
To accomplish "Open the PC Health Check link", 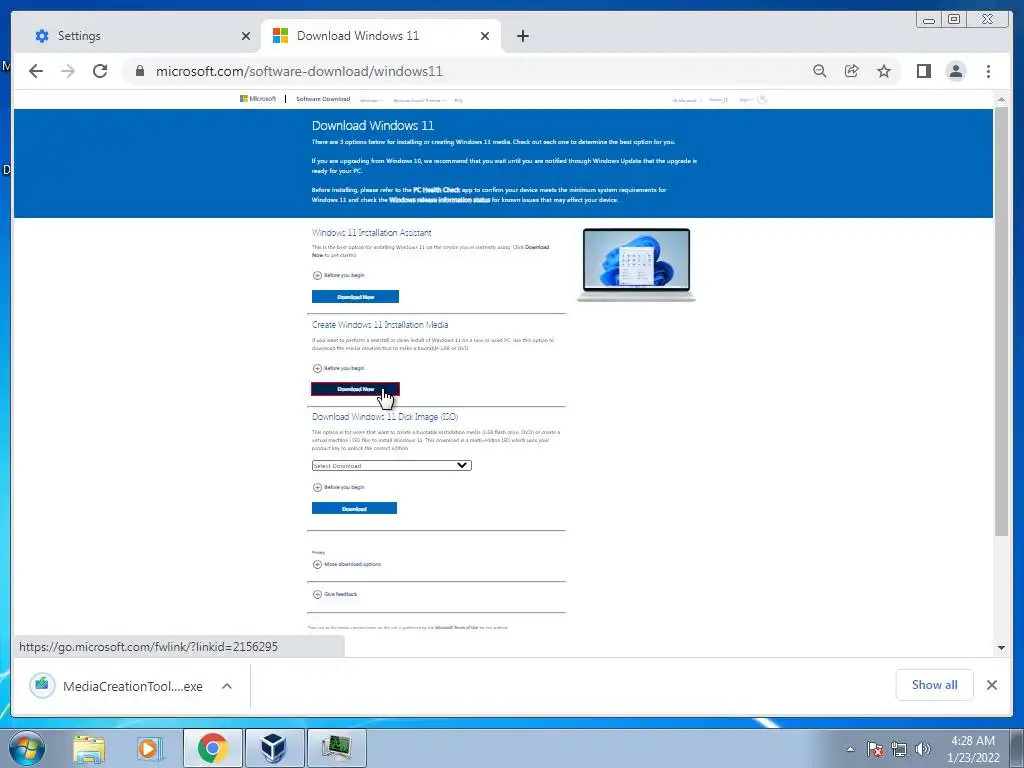I will [x=436, y=190].
